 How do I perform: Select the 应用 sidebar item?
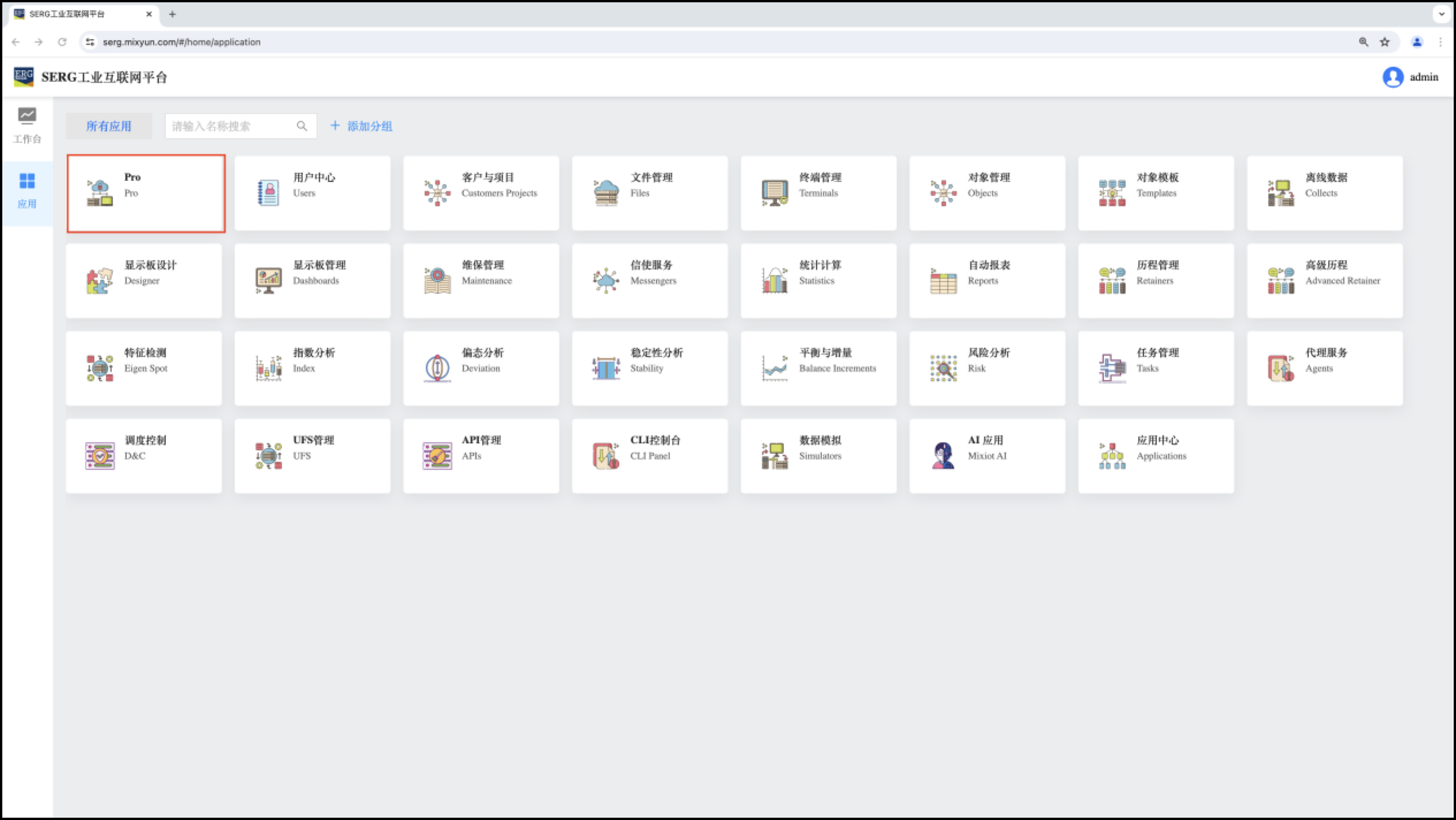click(27, 191)
